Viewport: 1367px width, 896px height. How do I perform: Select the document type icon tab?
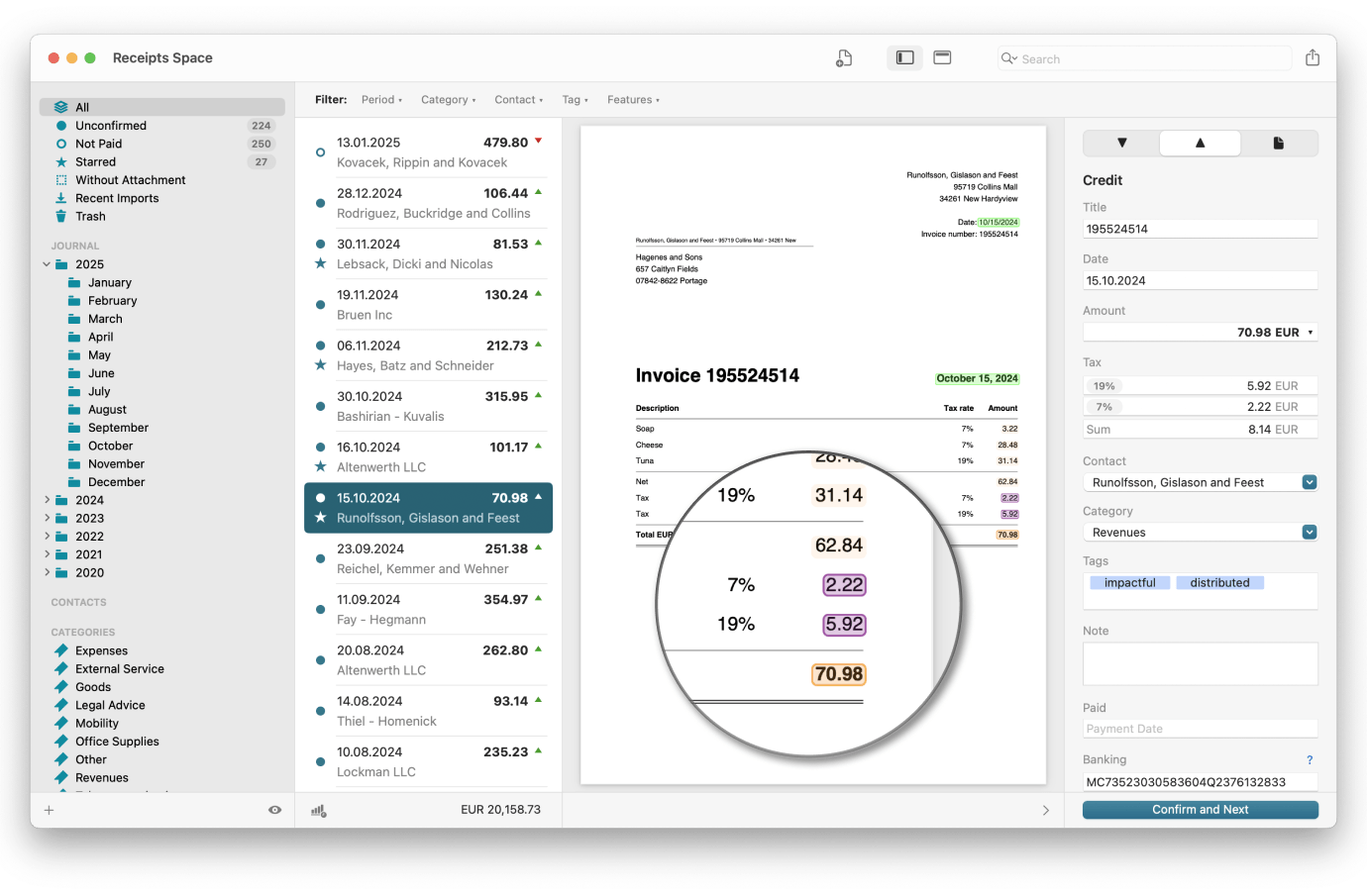(x=1278, y=144)
